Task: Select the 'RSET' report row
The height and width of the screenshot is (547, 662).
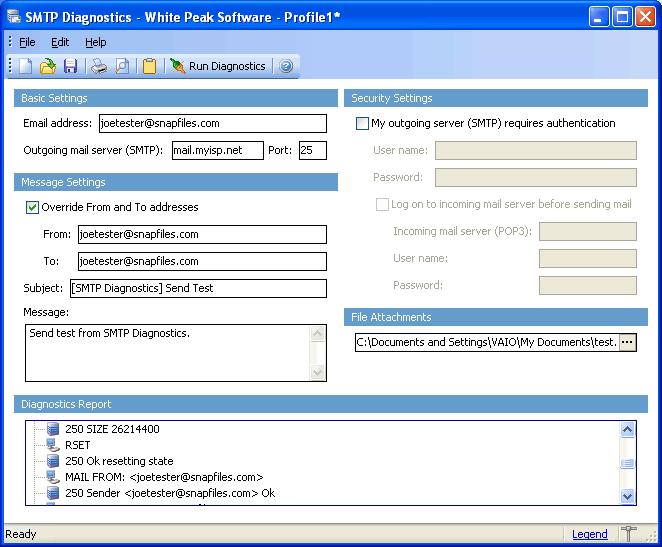Action: pyautogui.click(x=78, y=445)
